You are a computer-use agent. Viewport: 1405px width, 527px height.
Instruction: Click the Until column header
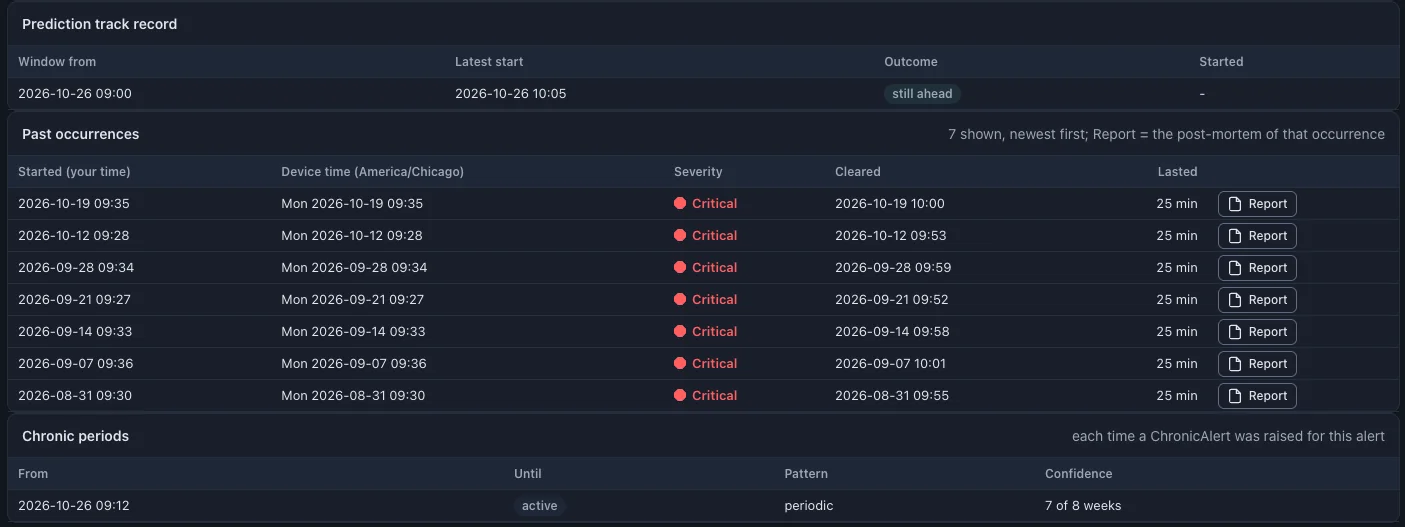[x=528, y=474]
